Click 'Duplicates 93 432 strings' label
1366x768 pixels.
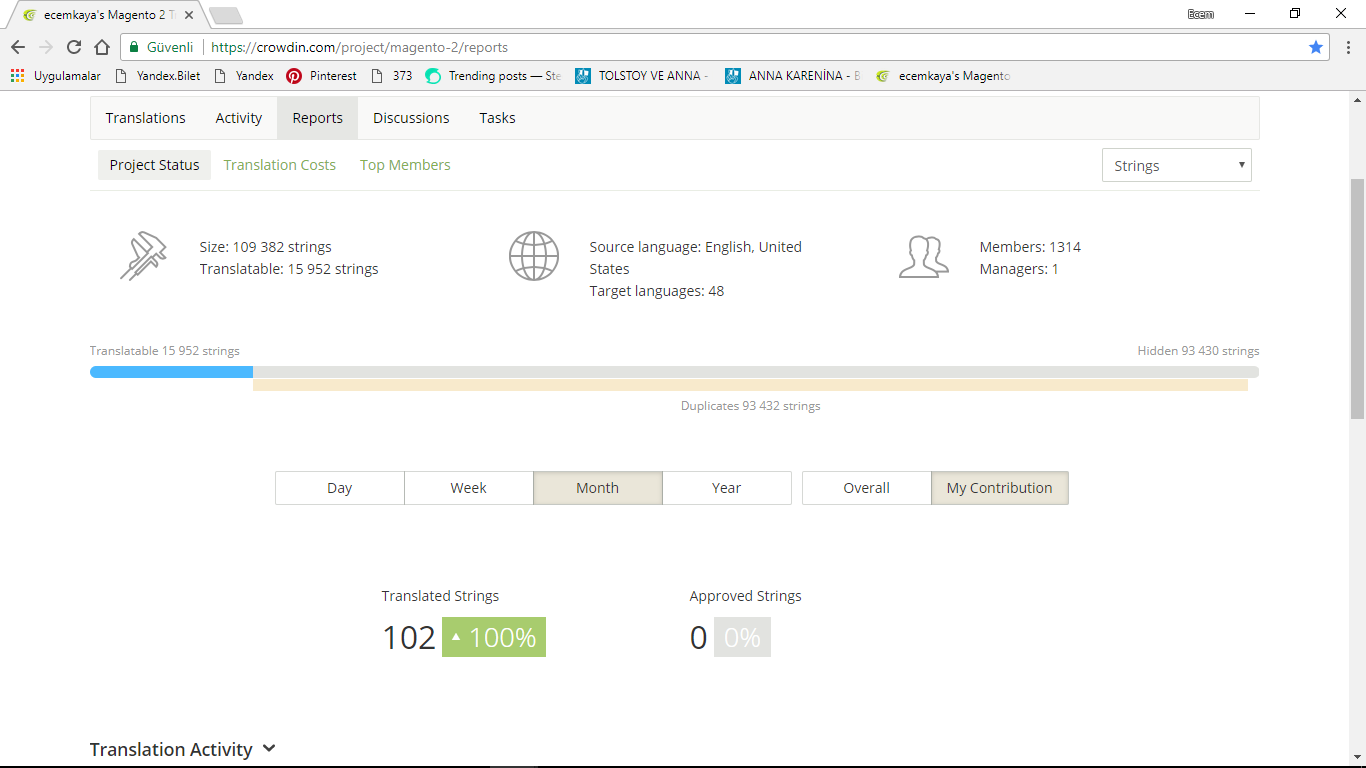[x=751, y=406]
